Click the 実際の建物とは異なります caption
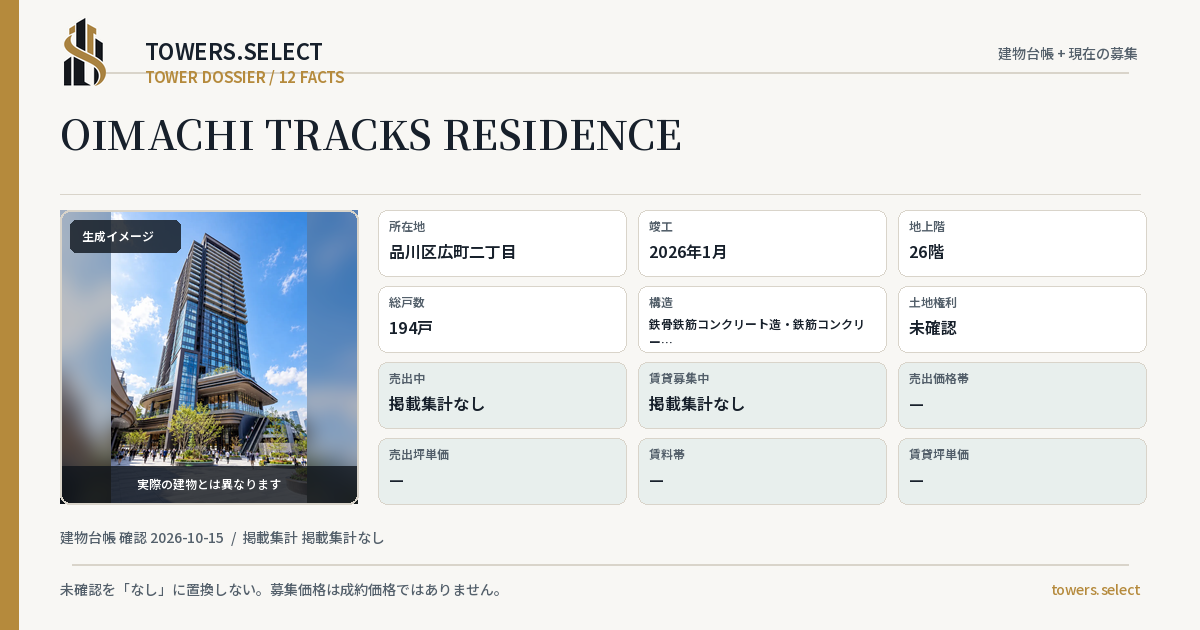This screenshot has height=630, width=1200. point(209,484)
